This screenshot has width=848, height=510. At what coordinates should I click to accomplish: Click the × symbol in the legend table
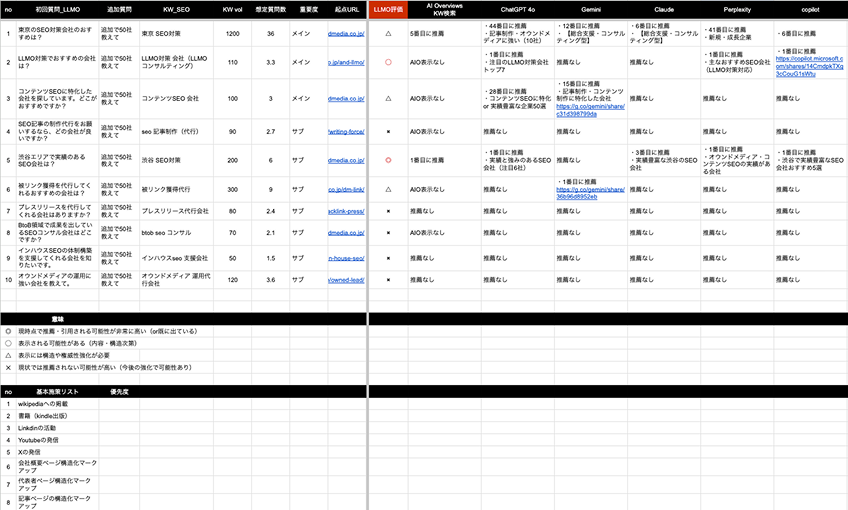pos(8,367)
